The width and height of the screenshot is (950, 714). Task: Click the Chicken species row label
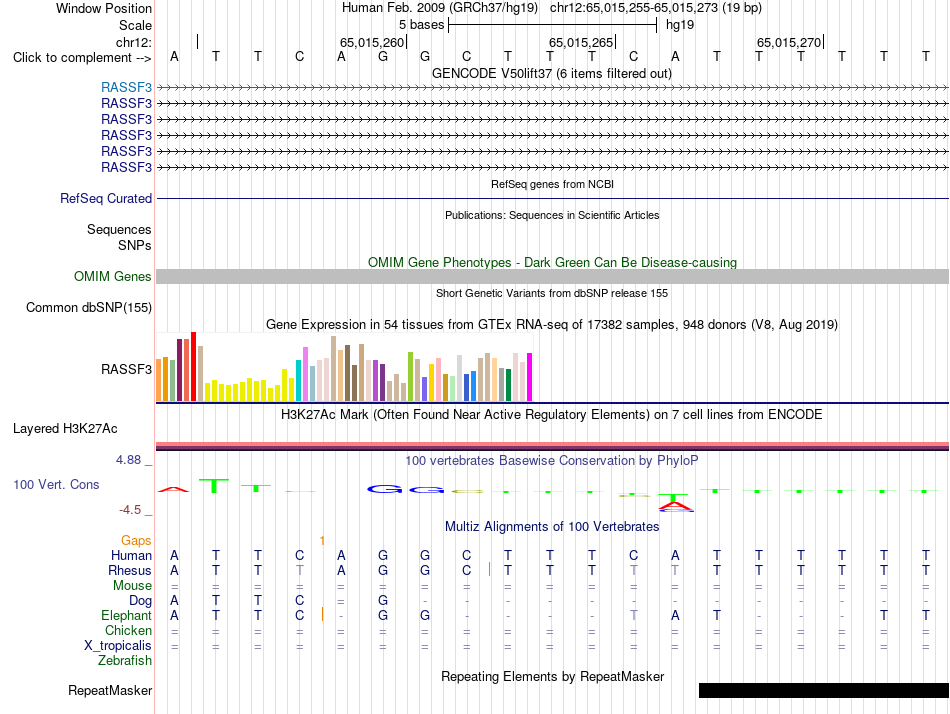[x=128, y=630]
